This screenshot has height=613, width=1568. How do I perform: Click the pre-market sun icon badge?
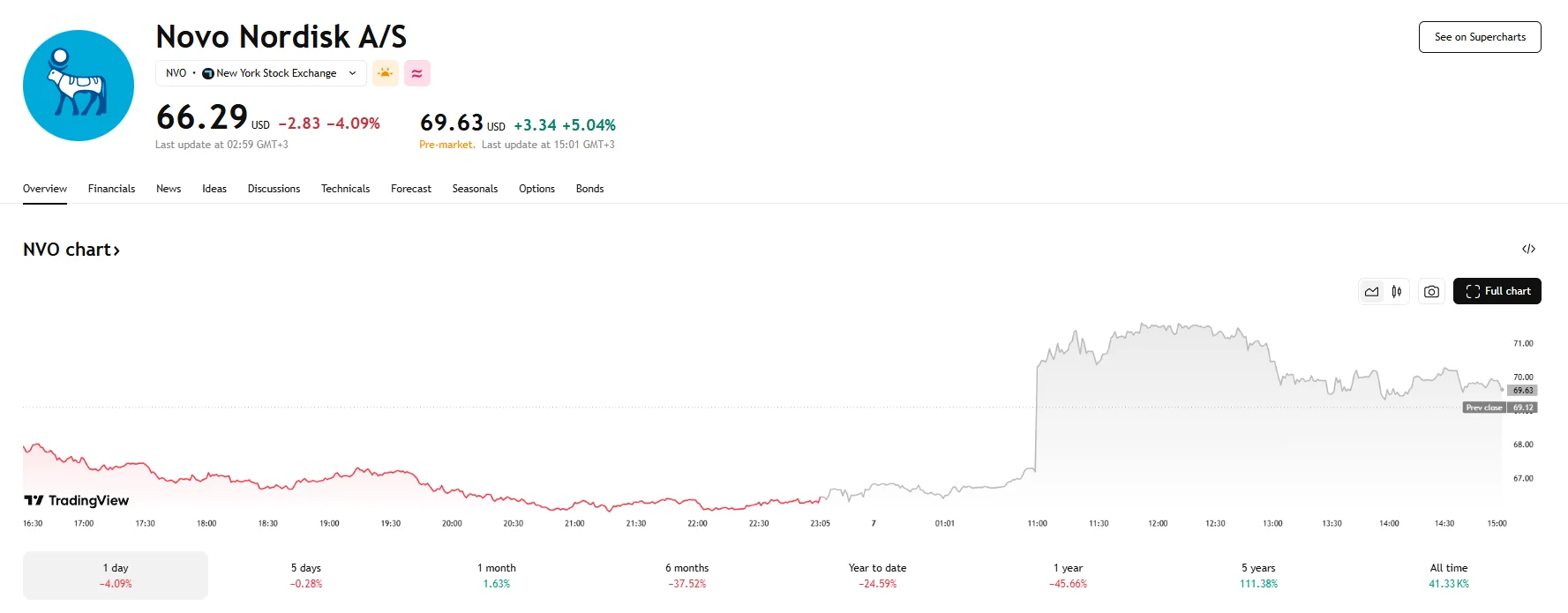click(x=386, y=73)
